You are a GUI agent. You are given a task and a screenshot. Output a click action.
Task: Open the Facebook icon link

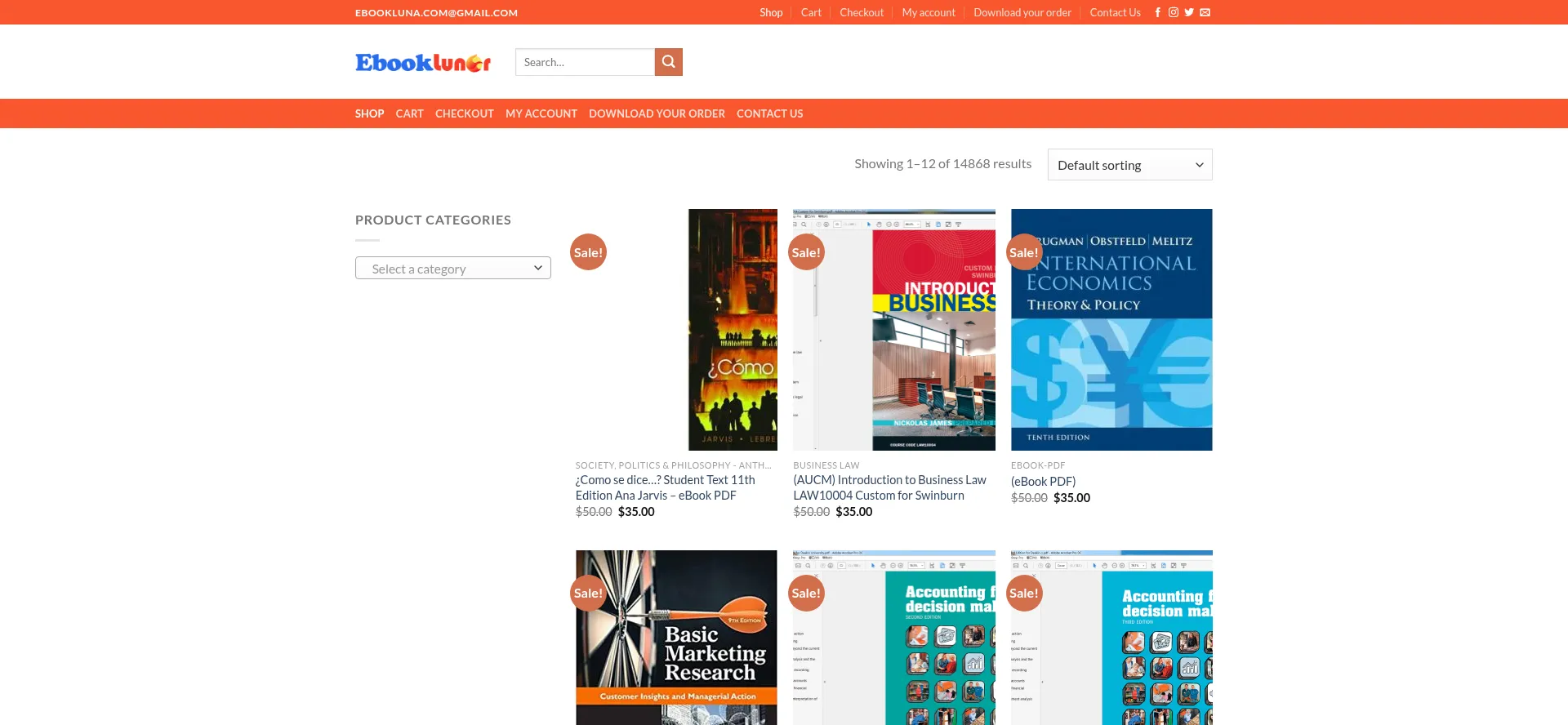tap(1157, 12)
